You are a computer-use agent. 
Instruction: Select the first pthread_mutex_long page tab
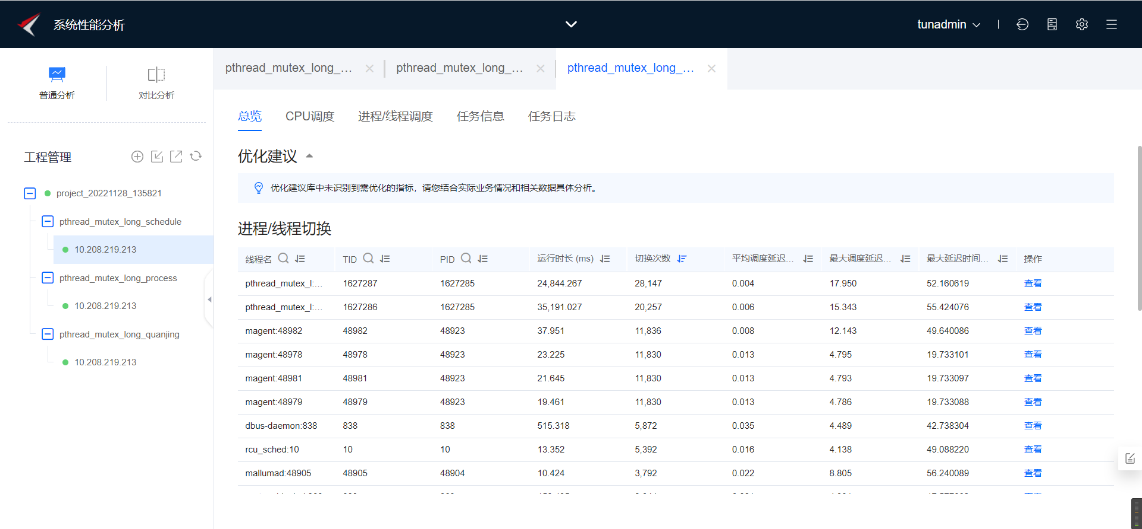coord(289,68)
